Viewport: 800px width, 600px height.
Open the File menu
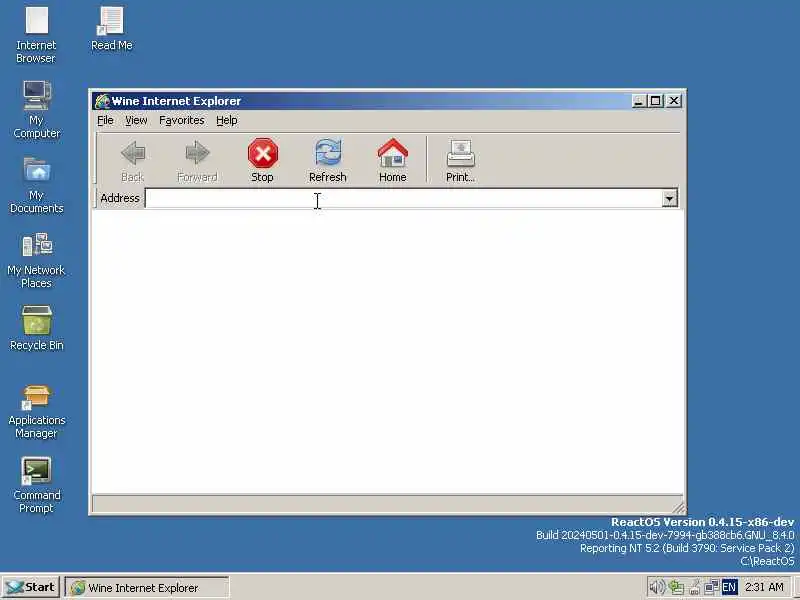tap(105, 120)
